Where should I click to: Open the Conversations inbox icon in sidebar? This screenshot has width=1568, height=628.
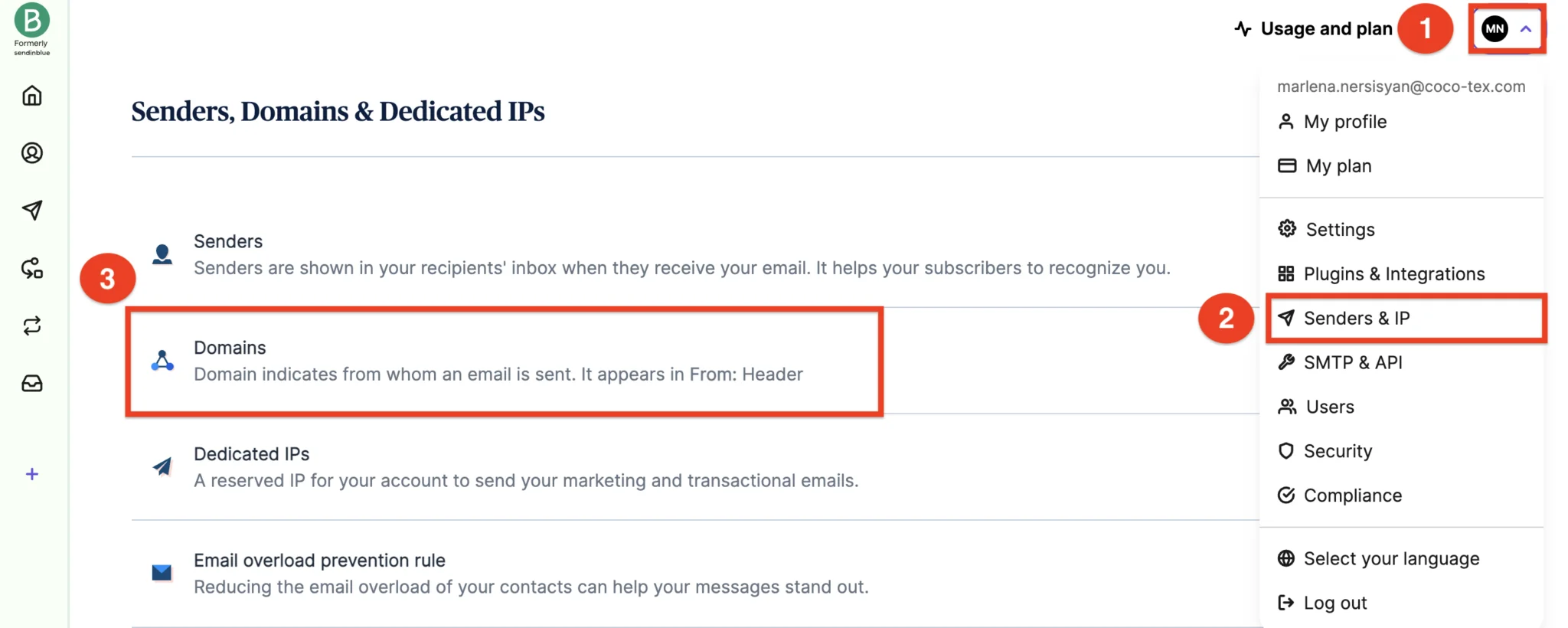coord(32,384)
